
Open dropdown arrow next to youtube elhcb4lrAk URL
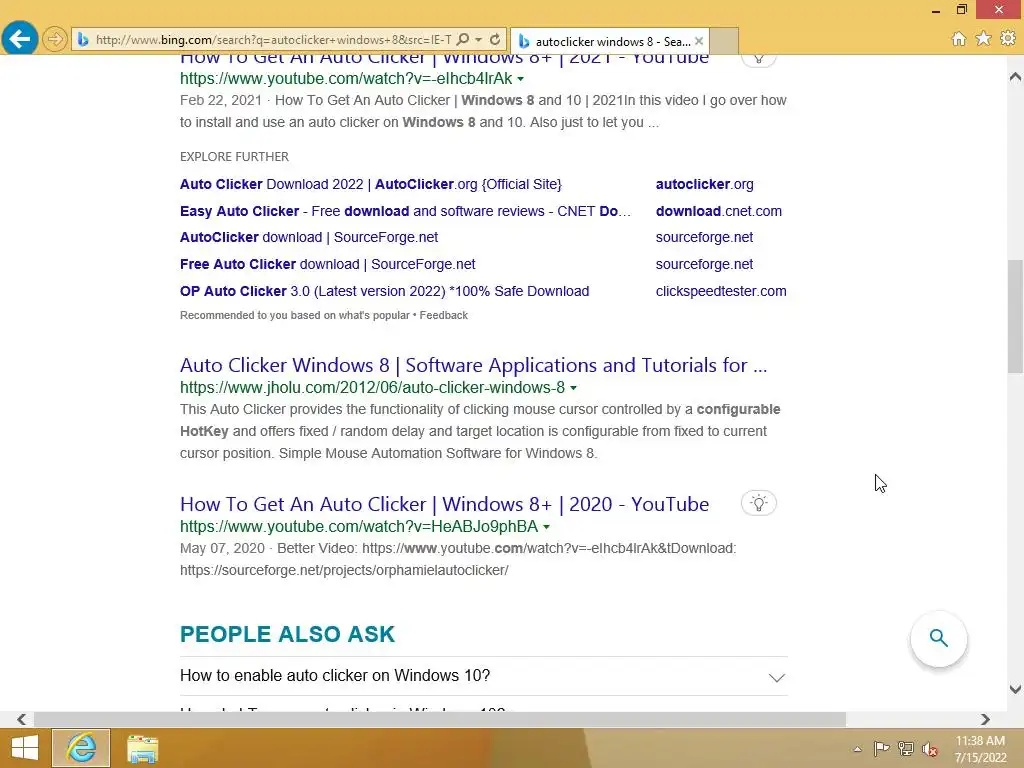point(520,79)
